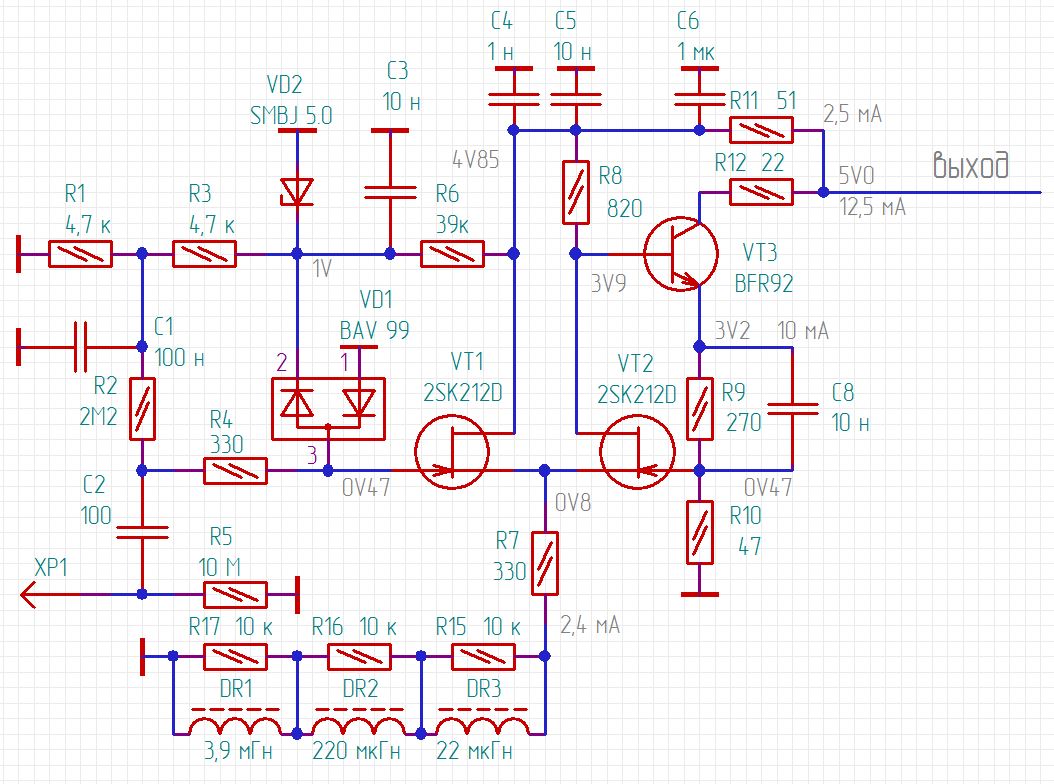The height and width of the screenshot is (784, 1054).
Task: Click the VD2 SMBJ 5.0 diode symbol
Action: coord(297,191)
